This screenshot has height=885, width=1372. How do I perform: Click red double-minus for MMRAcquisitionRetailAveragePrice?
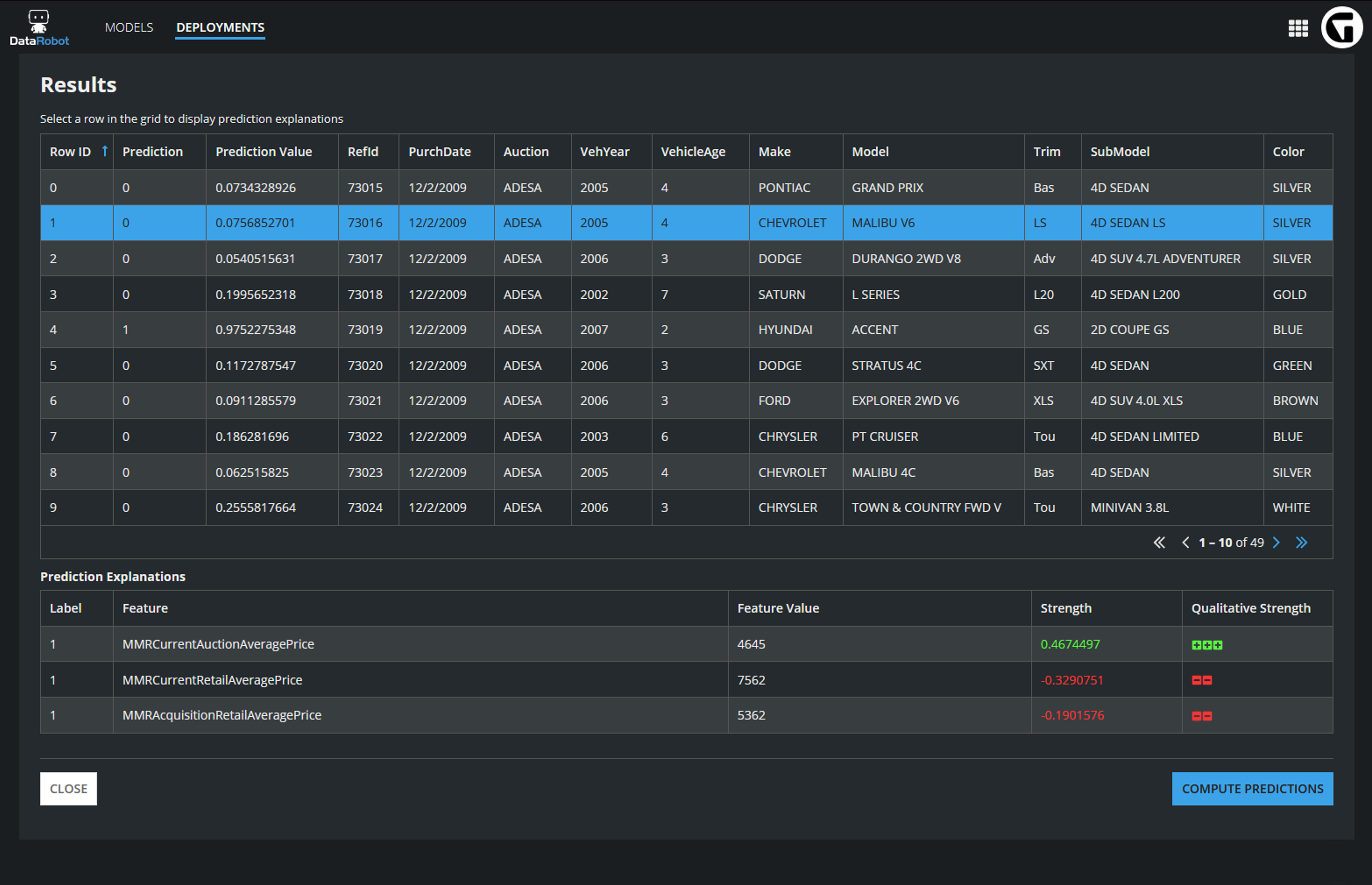[1202, 716]
